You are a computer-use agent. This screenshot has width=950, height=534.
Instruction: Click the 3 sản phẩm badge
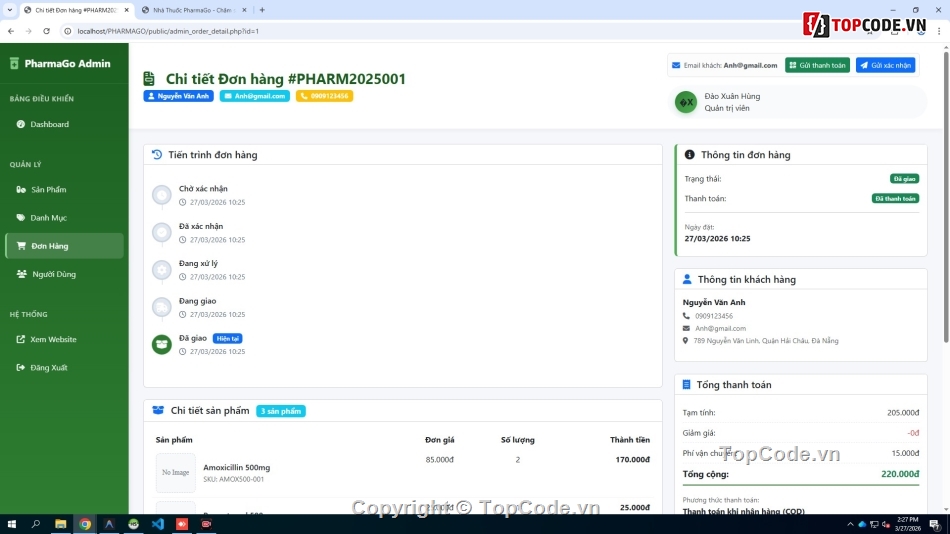[281, 411]
